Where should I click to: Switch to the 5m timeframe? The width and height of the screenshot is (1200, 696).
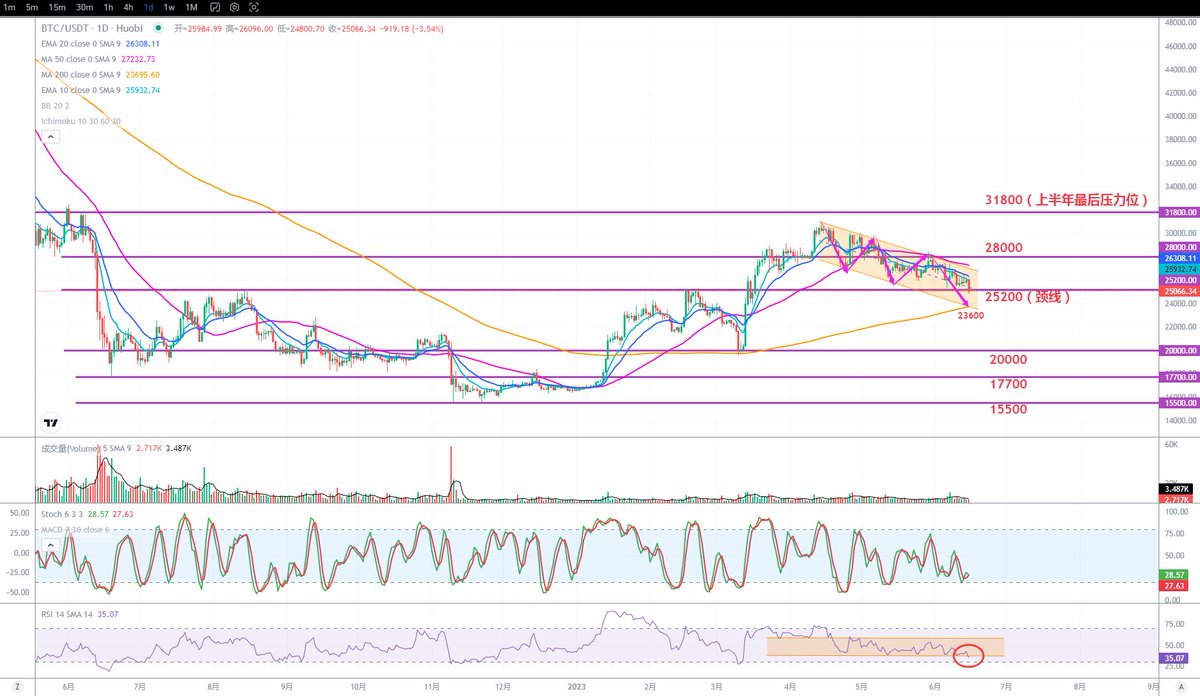point(32,7)
